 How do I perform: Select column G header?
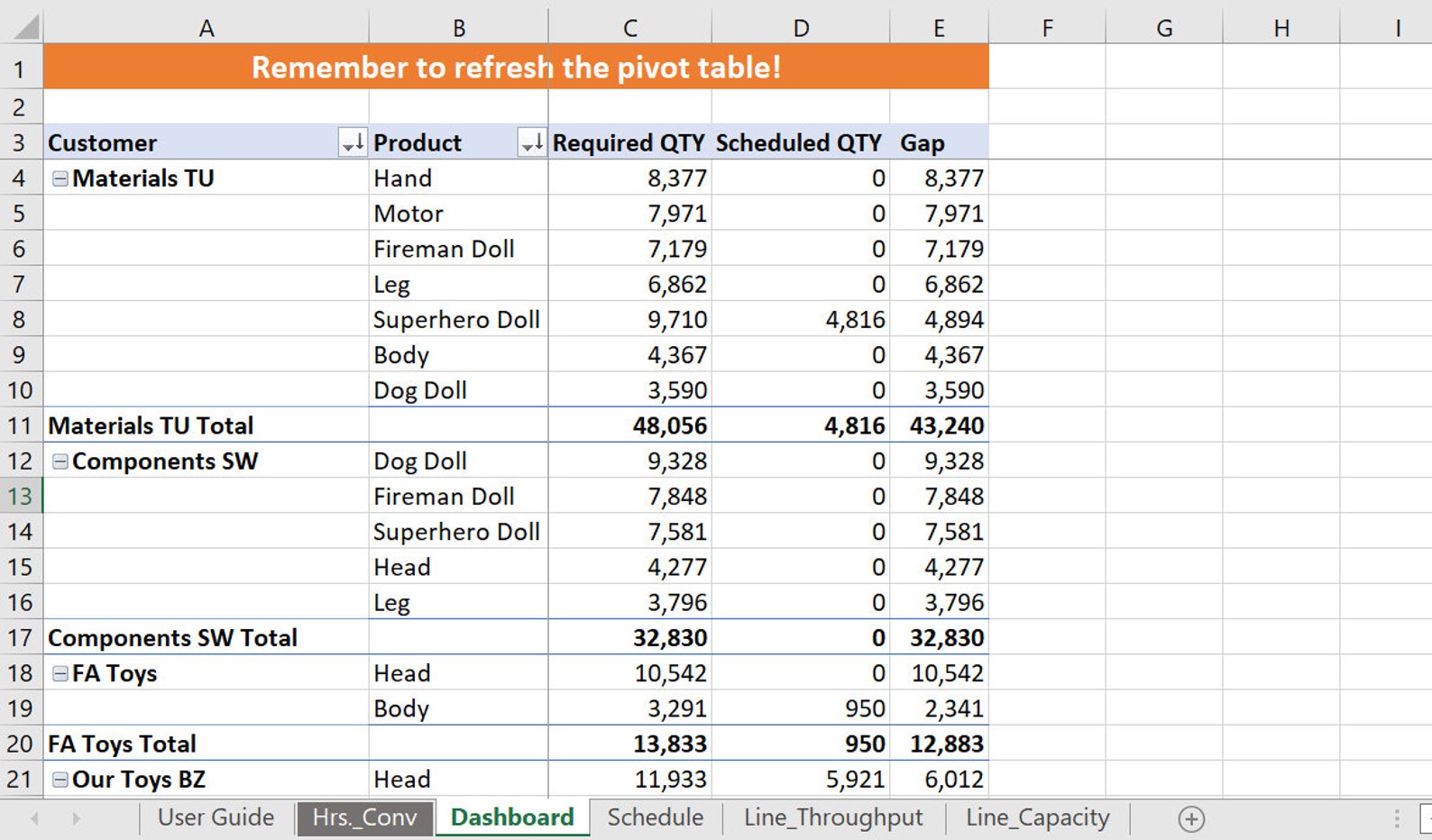(x=1164, y=28)
